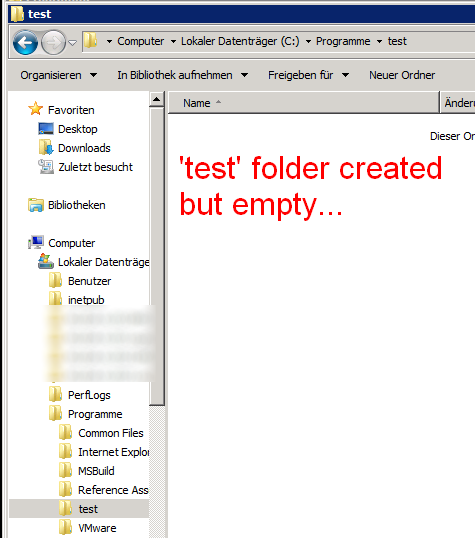Click the navigation pane scrollbar thumb
The image size is (475, 538).
157,257
